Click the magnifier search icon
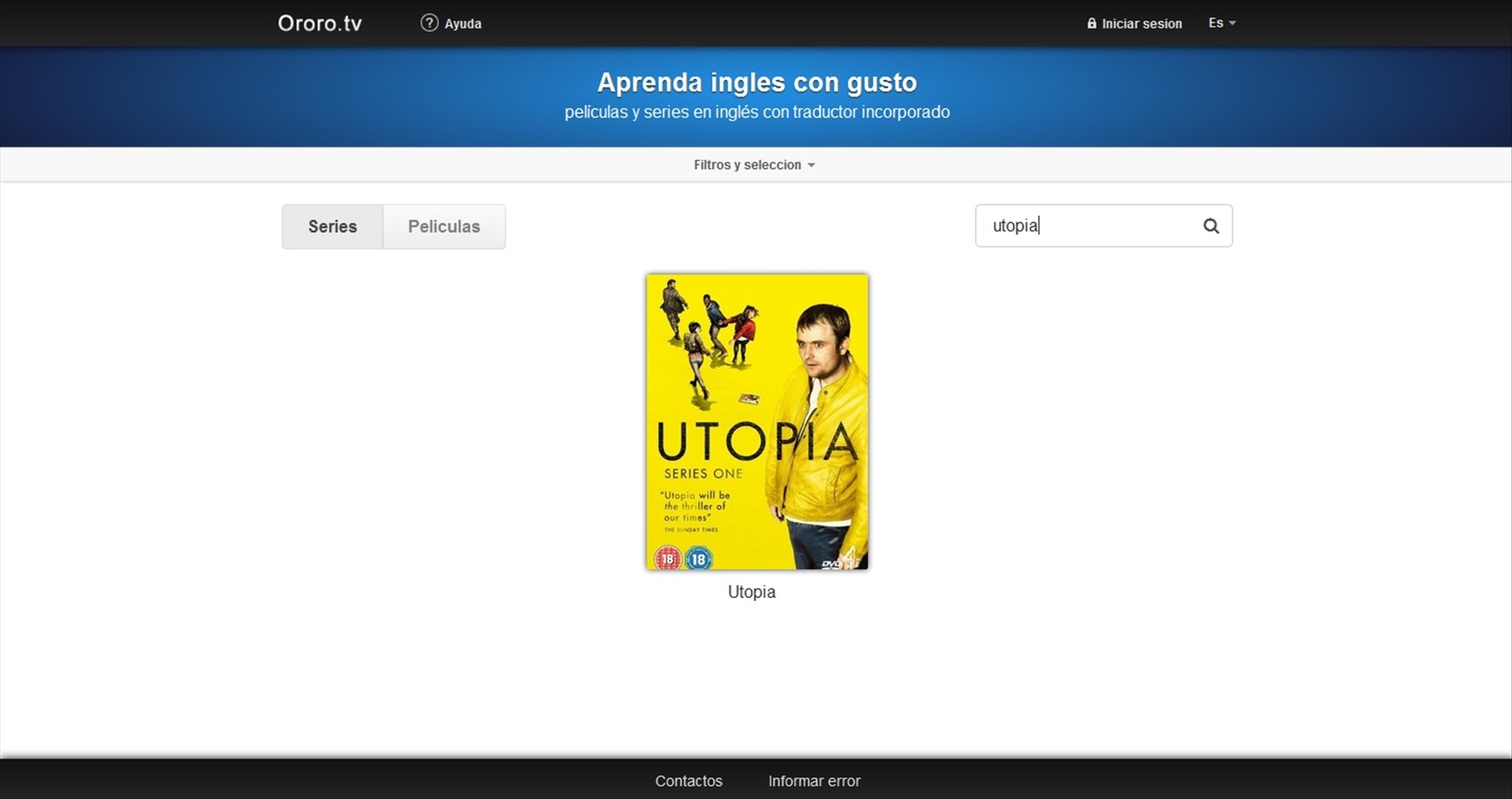1512x799 pixels. [1211, 226]
